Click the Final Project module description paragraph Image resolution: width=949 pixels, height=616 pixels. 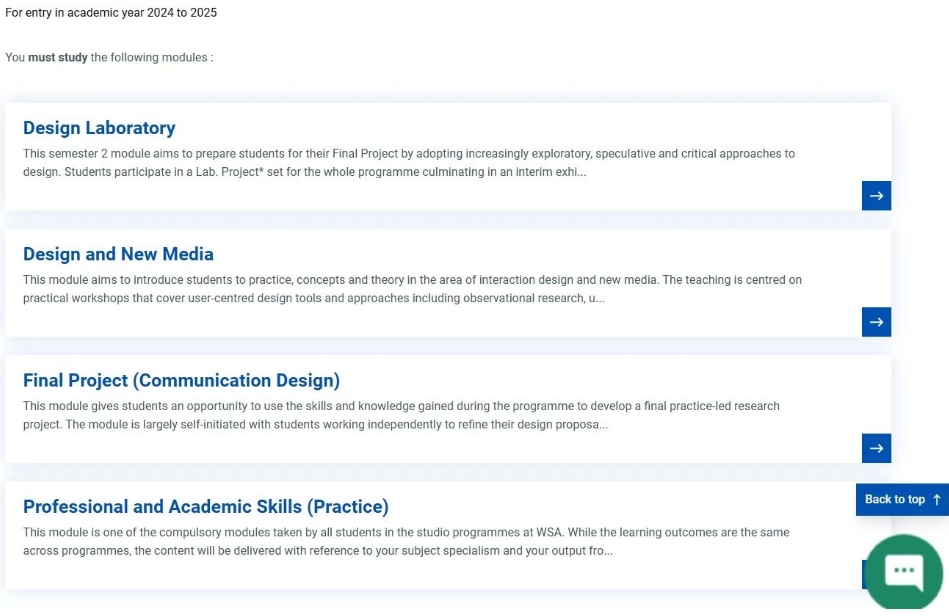[401, 415]
